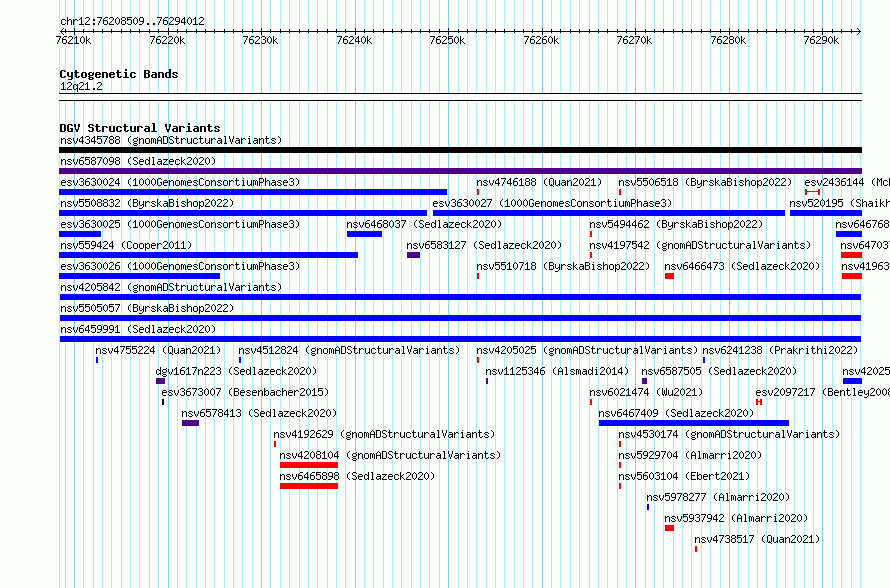Select nsv4208104 gnomAD variant label
This screenshot has height=588, width=890.
point(391,455)
